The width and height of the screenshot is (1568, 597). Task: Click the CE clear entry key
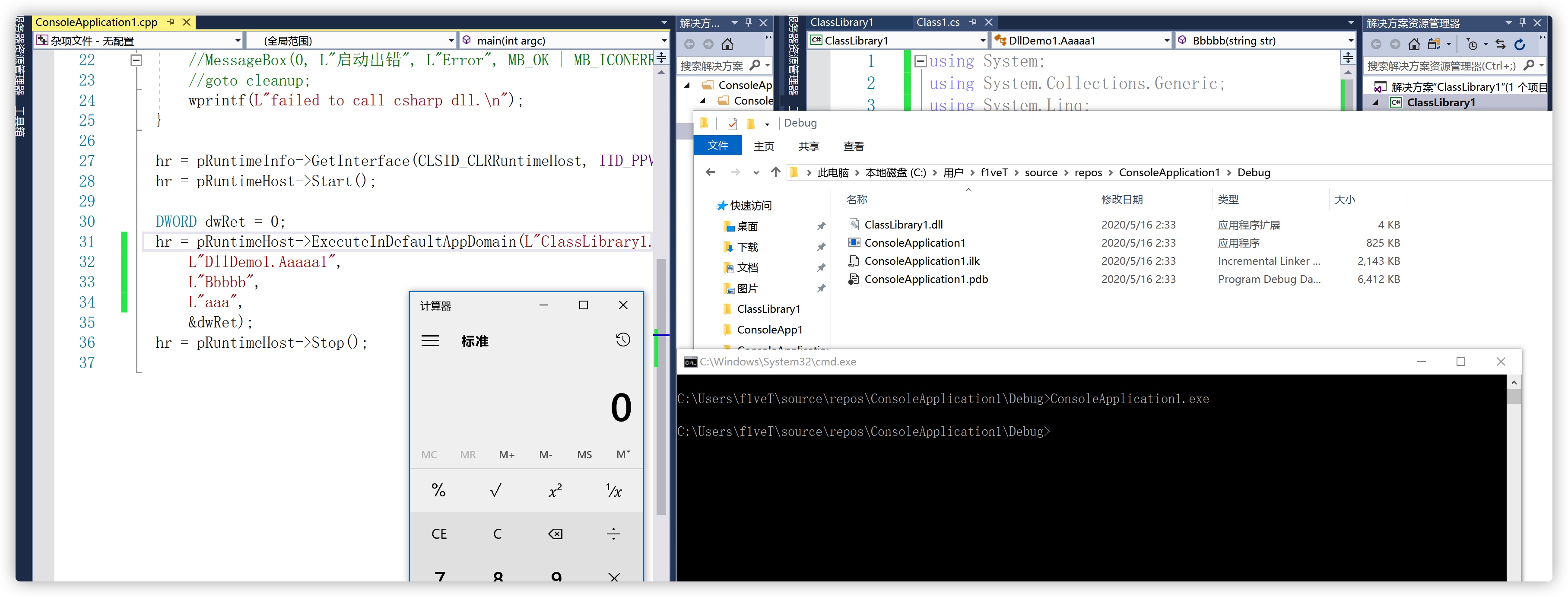click(x=438, y=533)
